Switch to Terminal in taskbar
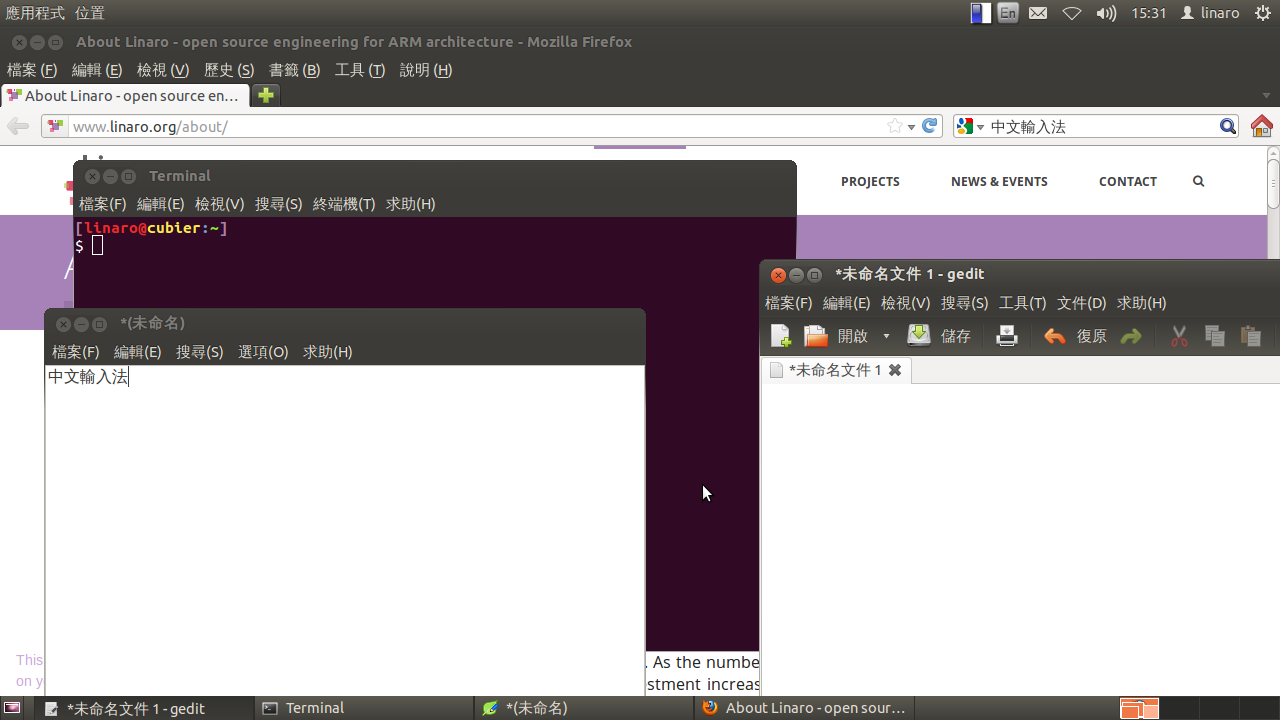This screenshot has height=720, width=1280. (x=365, y=708)
